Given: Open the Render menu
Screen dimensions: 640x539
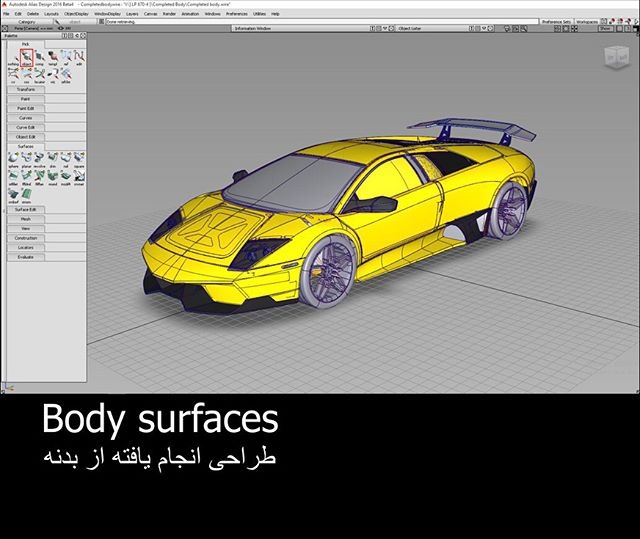Looking at the screenshot, I should (167, 14).
